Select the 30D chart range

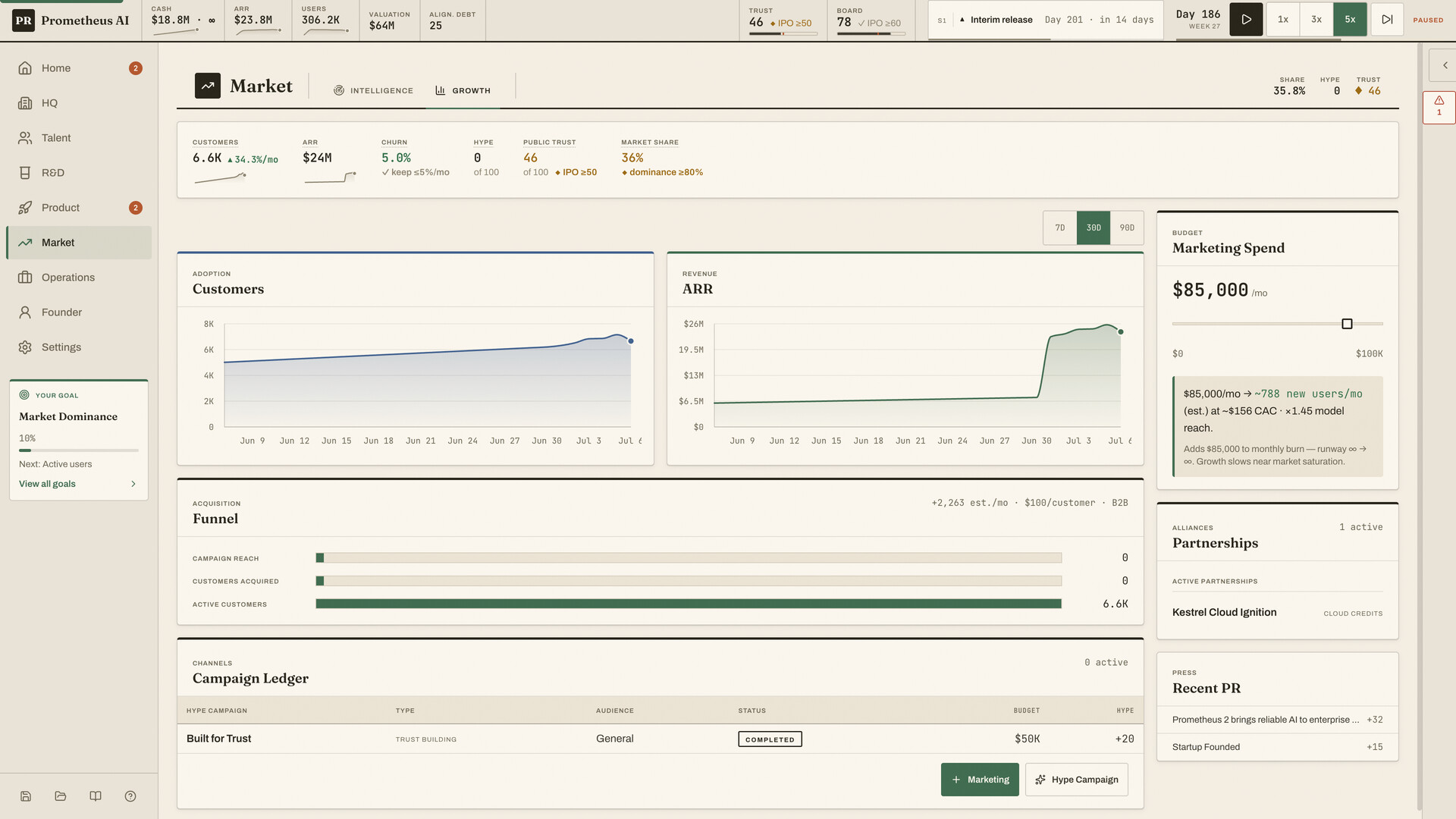[1094, 227]
